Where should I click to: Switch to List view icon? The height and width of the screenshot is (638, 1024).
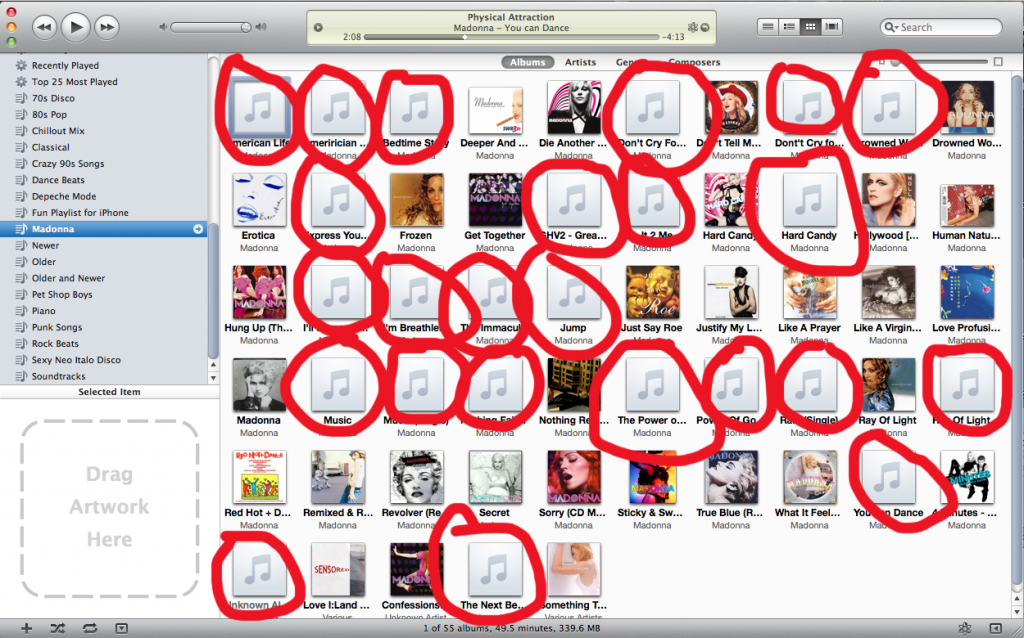pos(767,26)
